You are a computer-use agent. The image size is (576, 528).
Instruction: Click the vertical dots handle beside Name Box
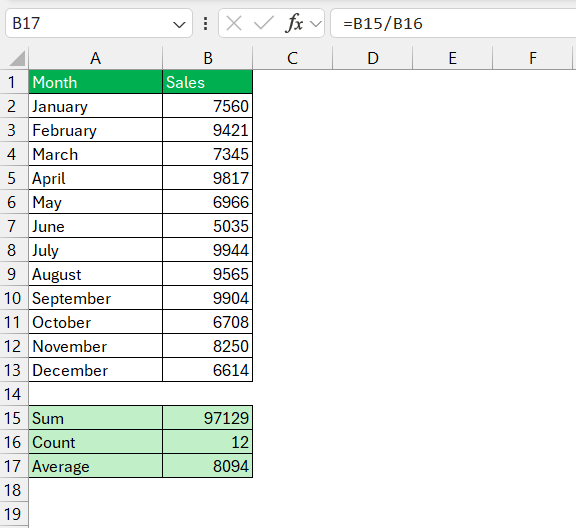205,24
